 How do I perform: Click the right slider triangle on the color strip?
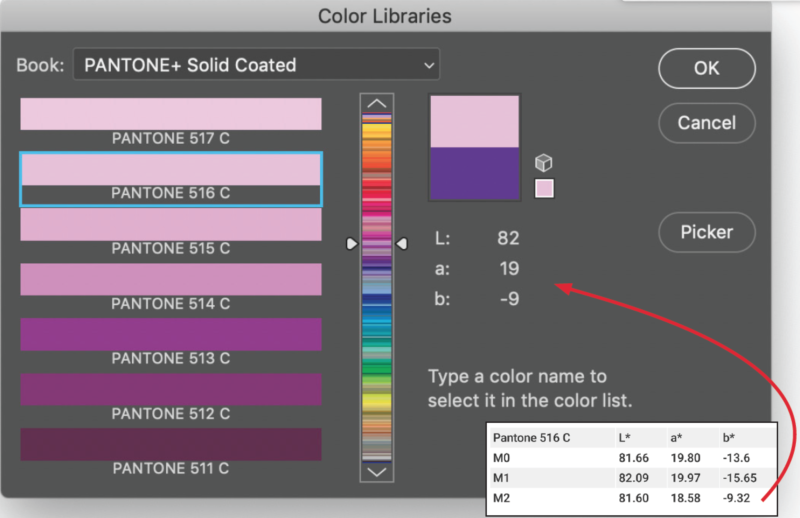(401, 243)
